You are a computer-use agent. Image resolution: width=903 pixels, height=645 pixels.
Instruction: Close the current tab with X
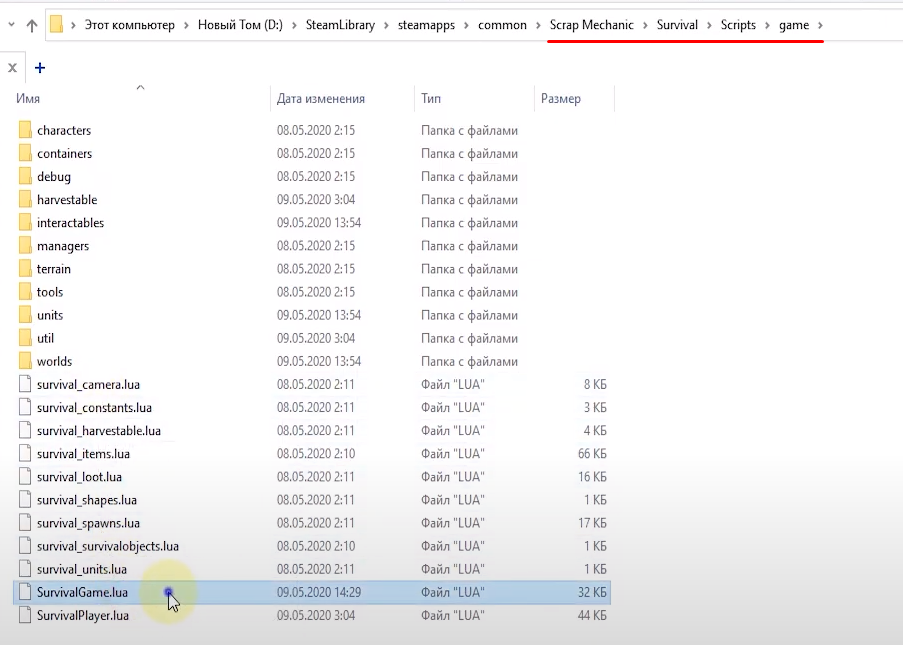pyautogui.click(x=12, y=67)
